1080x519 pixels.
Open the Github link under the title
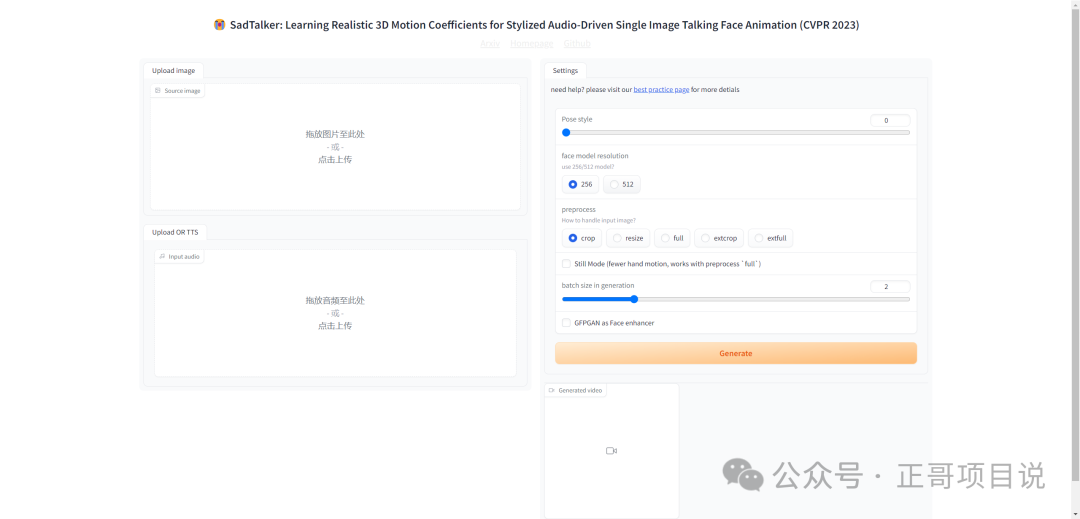[577, 44]
